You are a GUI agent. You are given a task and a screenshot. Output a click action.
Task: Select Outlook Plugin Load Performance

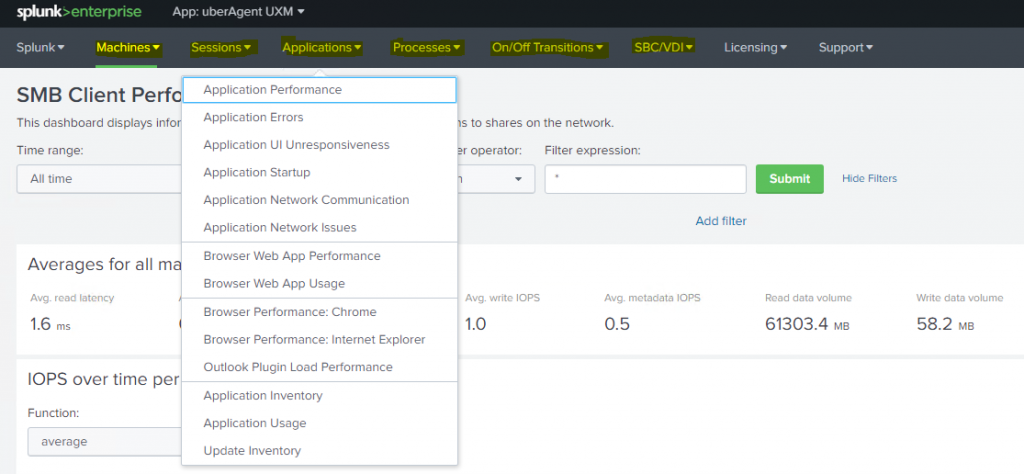point(319,367)
